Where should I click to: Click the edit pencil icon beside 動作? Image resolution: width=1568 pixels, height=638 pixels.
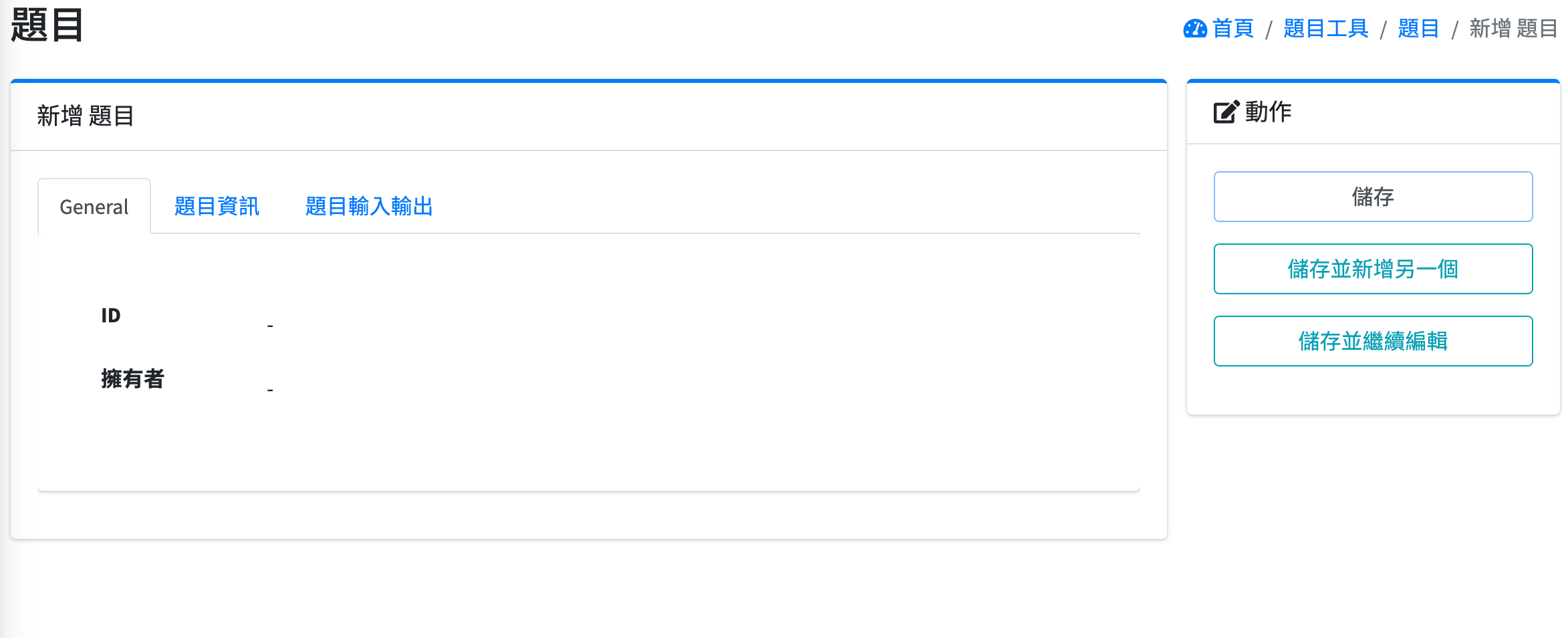[1226, 112]
